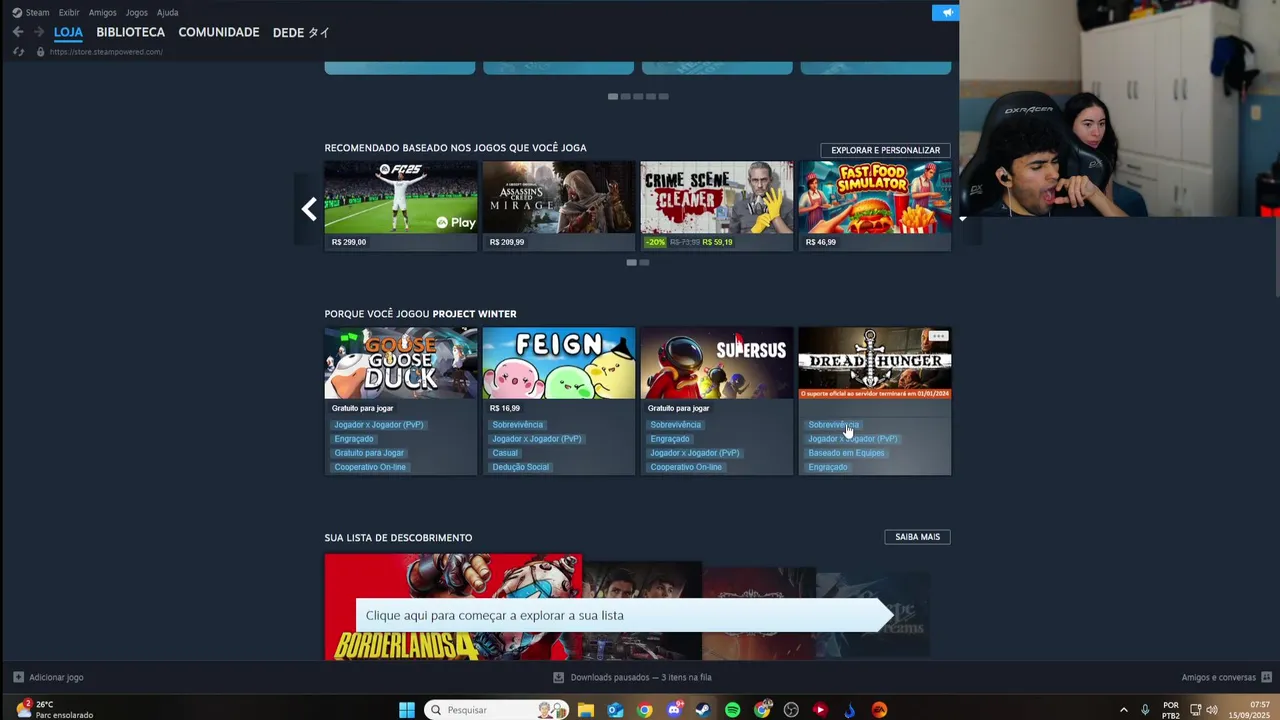Click the previous carousel arrow in recommendations

click(309, 209)
